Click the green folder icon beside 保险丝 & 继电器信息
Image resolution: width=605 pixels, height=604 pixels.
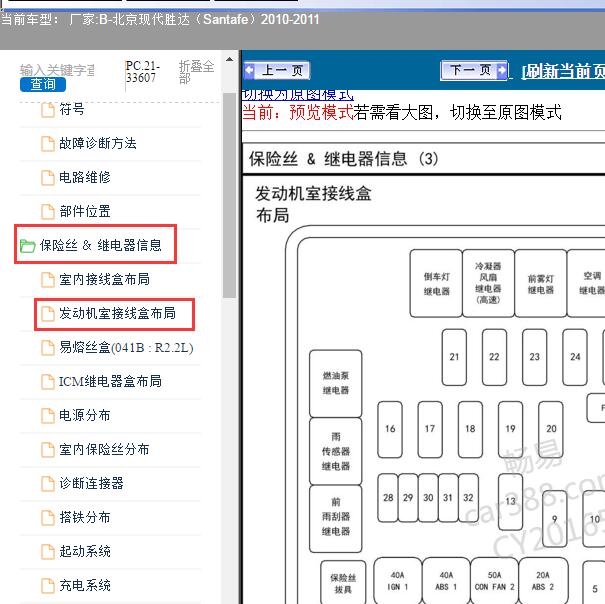[x=27, y=246]
